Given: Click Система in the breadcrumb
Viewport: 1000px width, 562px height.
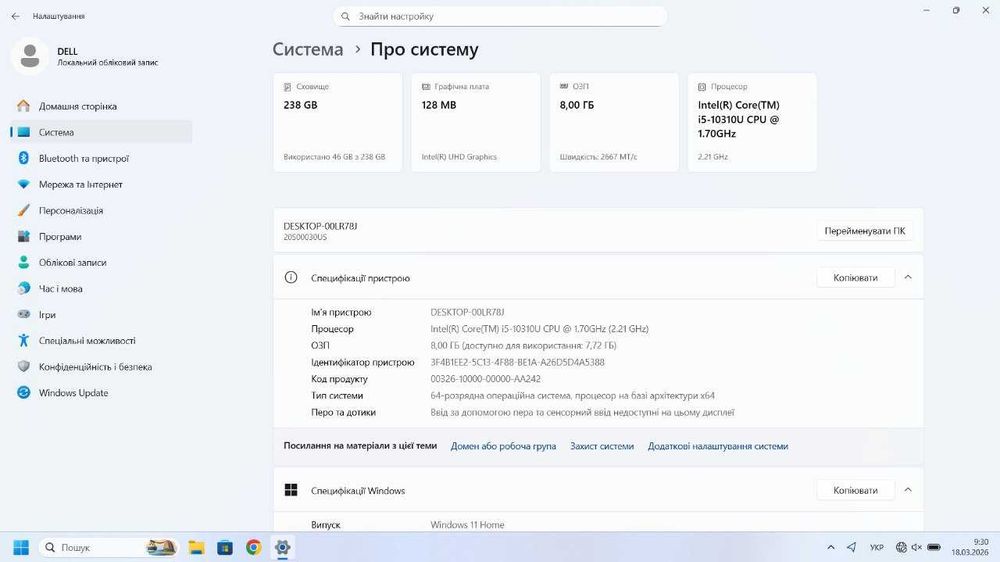Looking at the screenshot, I should pos(307,50).
